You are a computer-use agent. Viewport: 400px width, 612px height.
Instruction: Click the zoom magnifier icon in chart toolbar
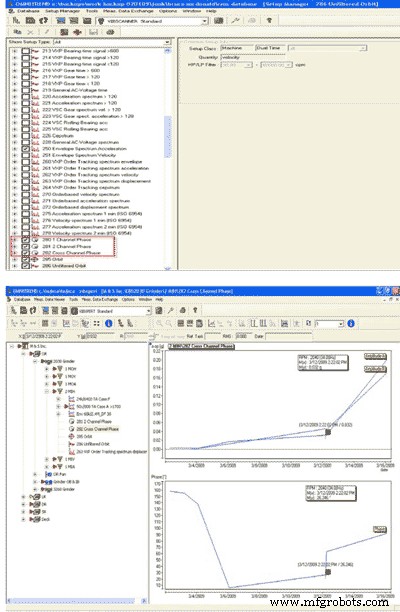pos(160,323)
